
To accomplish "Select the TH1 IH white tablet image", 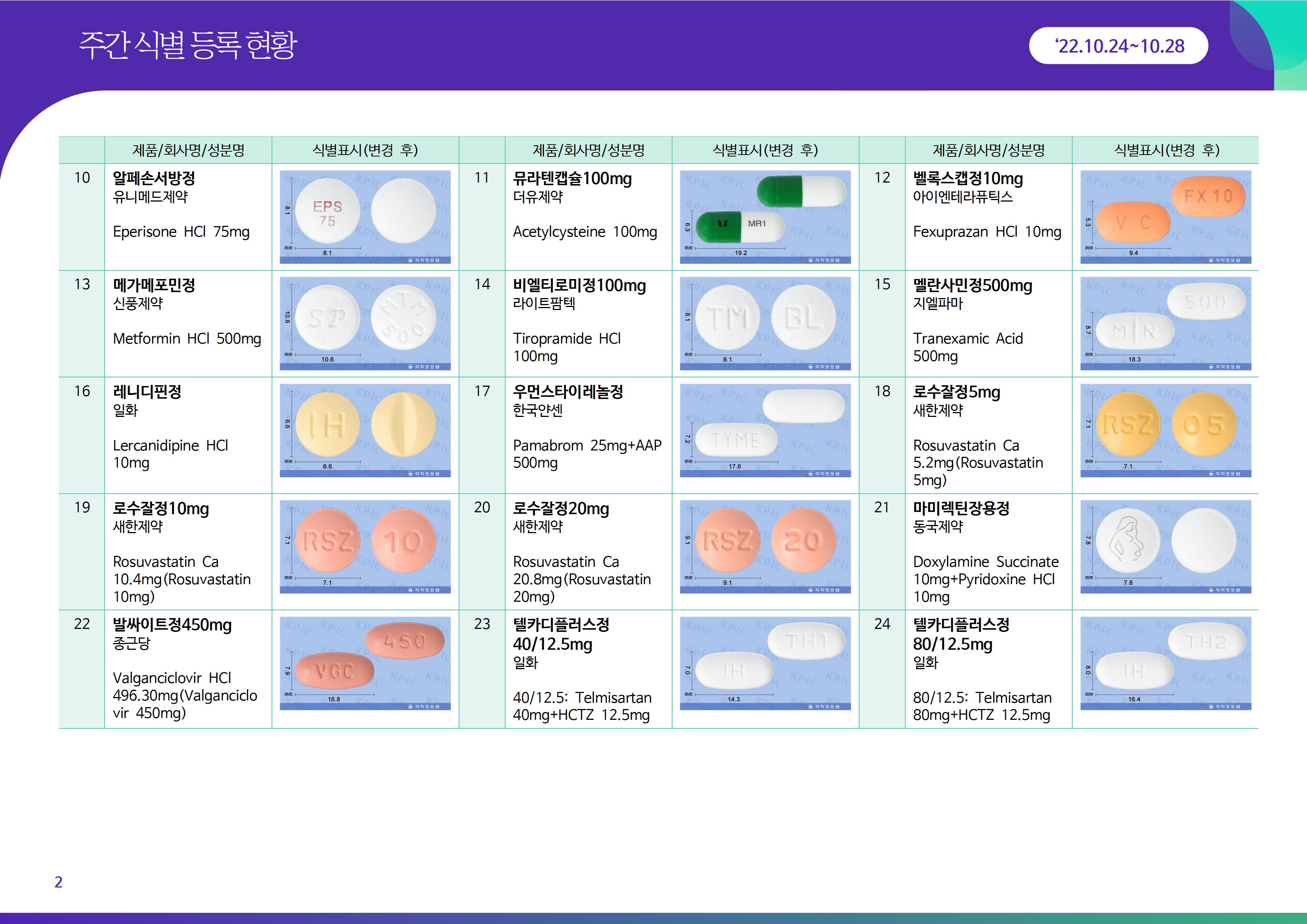I will [x=765, y=663].
